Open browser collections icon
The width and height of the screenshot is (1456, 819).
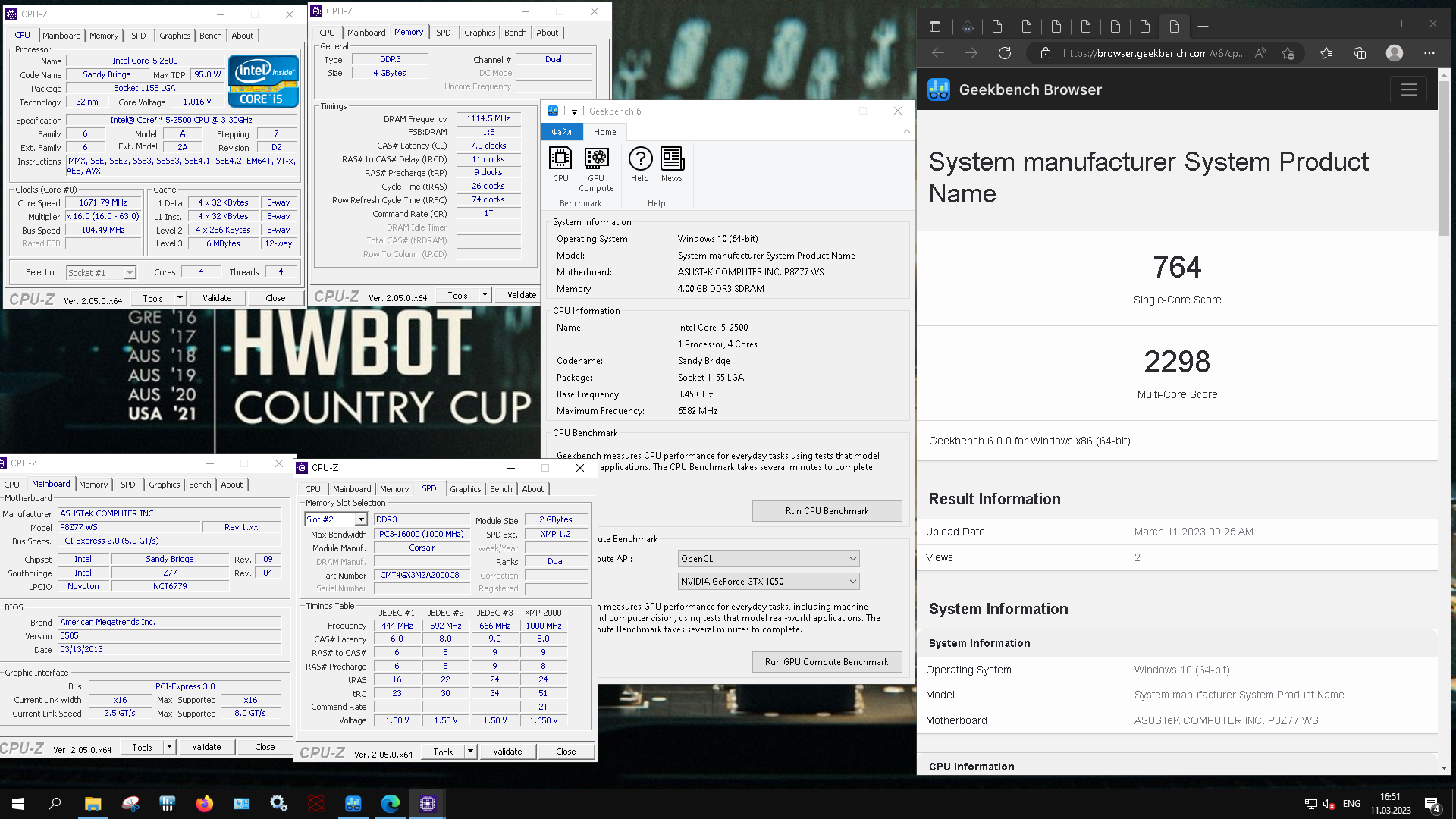(1360, 53)
